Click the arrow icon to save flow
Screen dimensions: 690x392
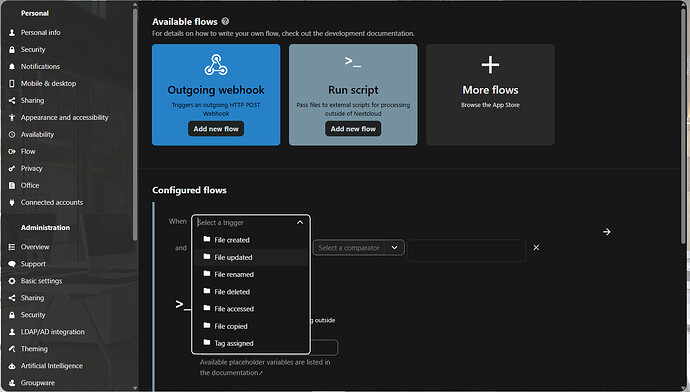[x=607, y=232]
